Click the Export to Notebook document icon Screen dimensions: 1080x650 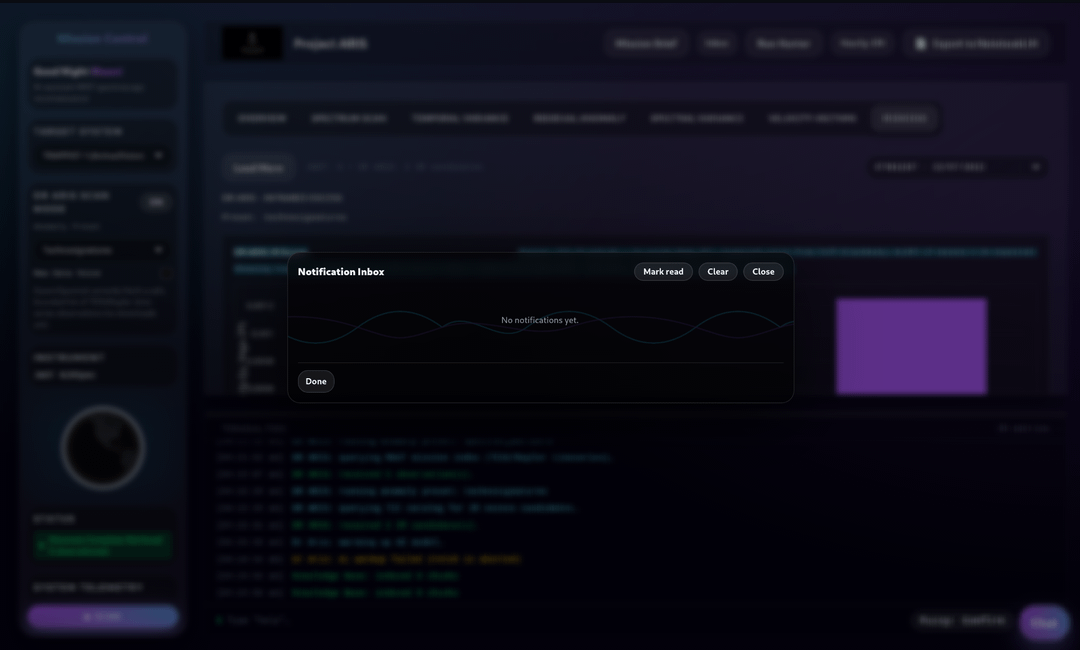tap(921, 44)
